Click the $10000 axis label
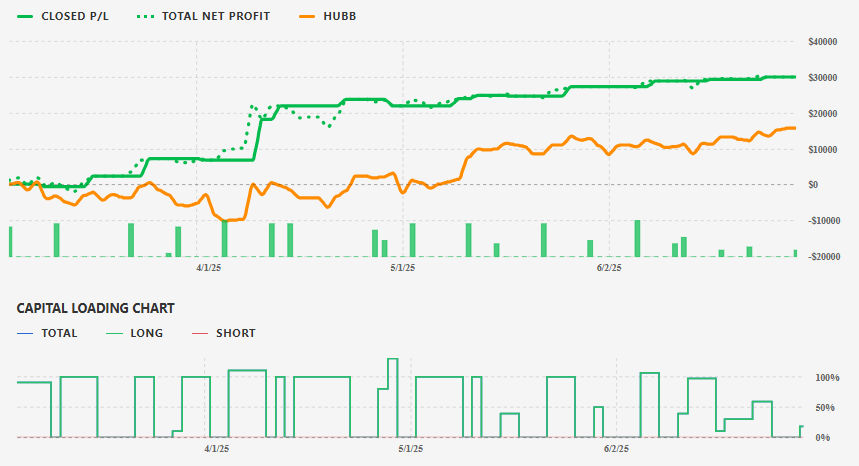The height and width of the screenshot is (466, 859). click(823, 149)
